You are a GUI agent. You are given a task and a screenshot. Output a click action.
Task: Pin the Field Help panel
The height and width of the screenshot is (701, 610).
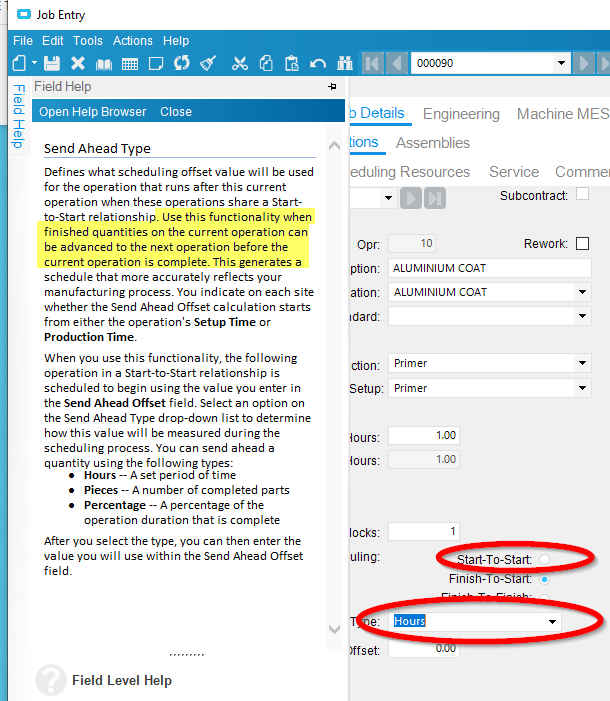332,86
